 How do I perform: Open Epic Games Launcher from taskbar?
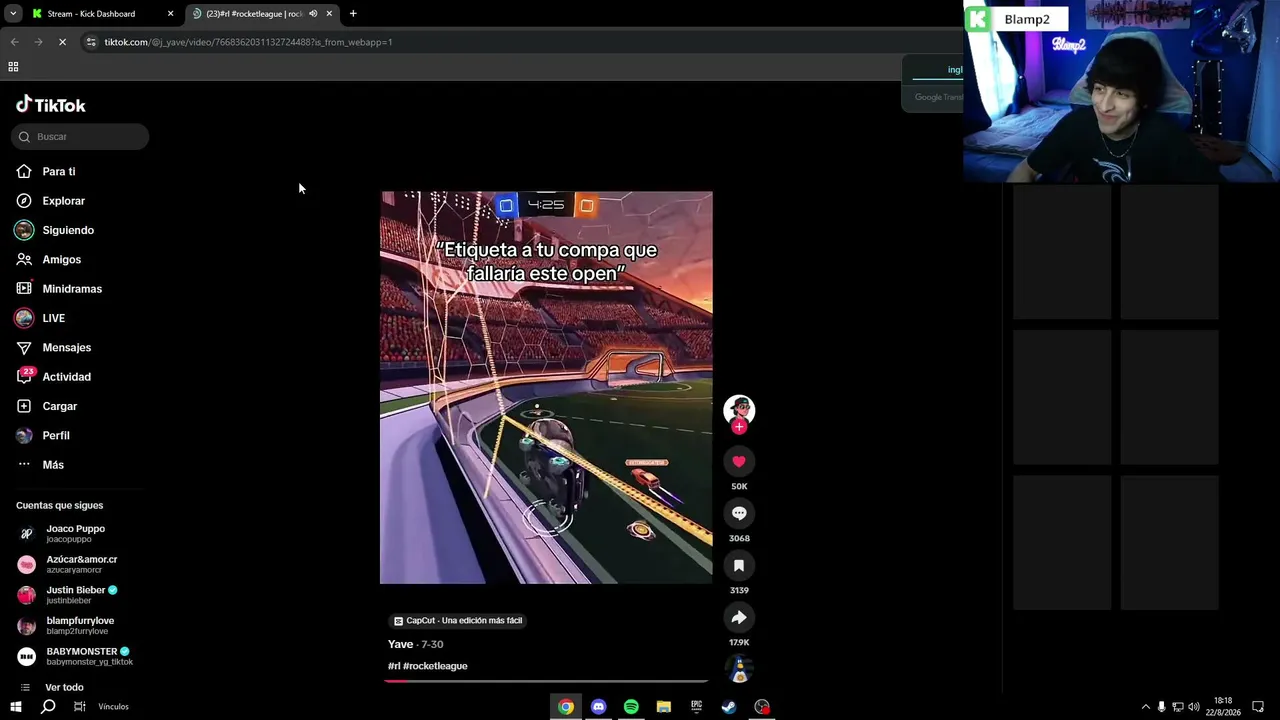point(696,707)
